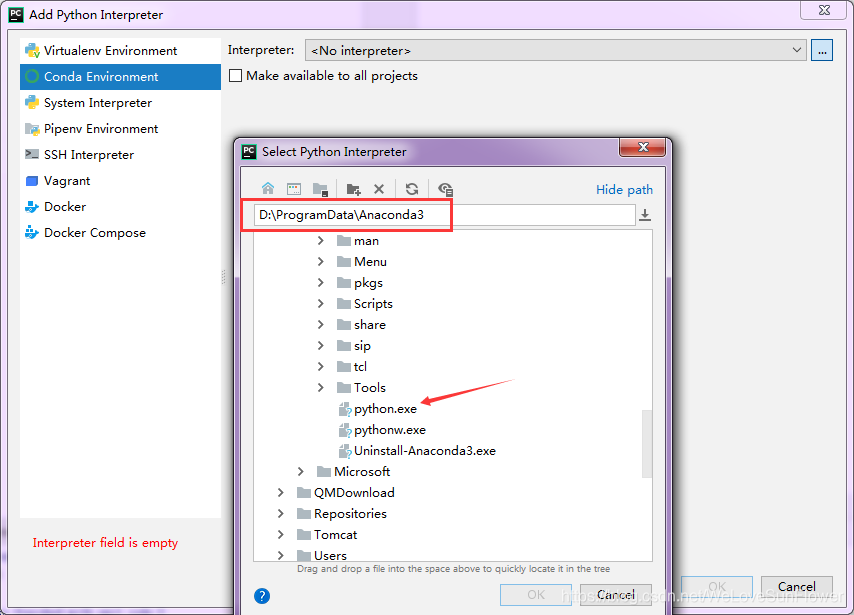Expand the Microsoft folder
The image size is (854, 615).
tap(301, 471)
